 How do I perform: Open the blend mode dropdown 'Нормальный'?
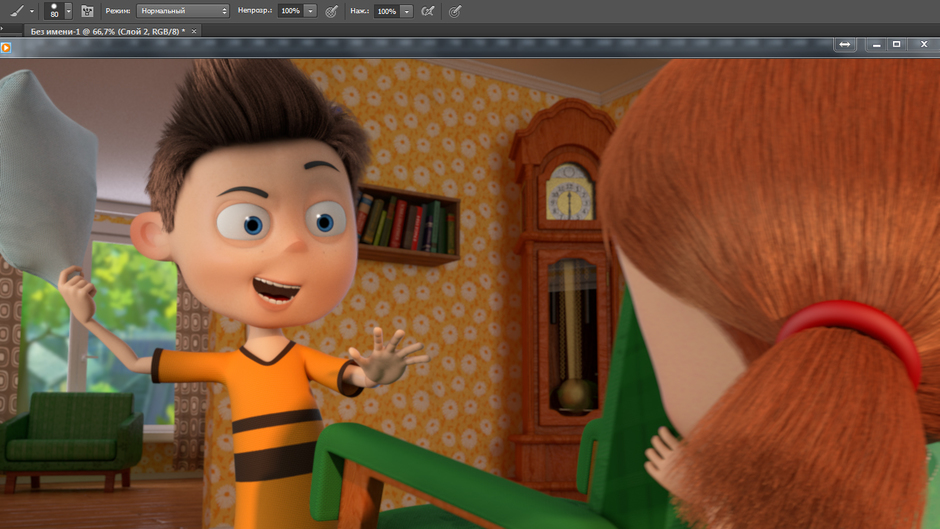coord(183,11)
